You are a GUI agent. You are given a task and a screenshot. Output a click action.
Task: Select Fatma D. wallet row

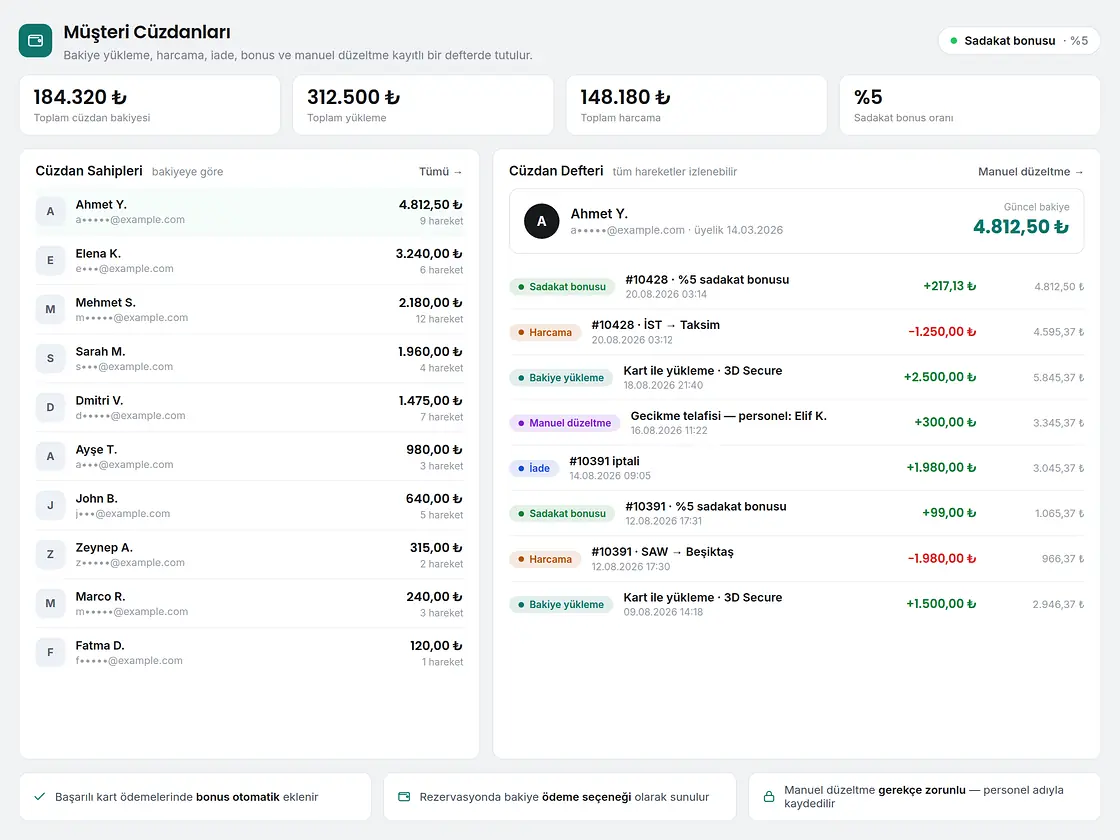point(249,652)
